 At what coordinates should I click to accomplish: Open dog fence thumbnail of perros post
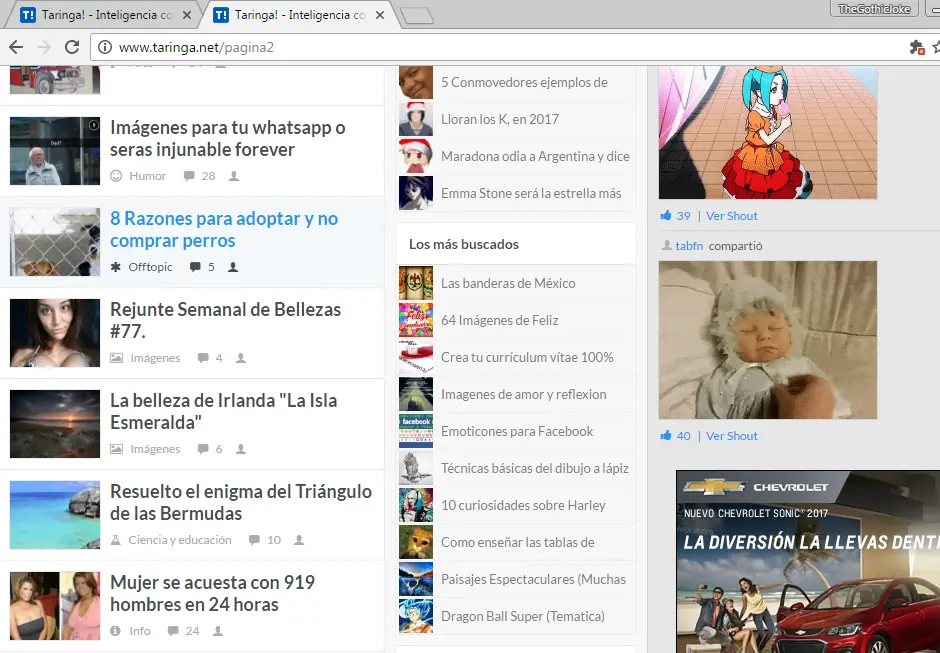(x=55, y=242)
